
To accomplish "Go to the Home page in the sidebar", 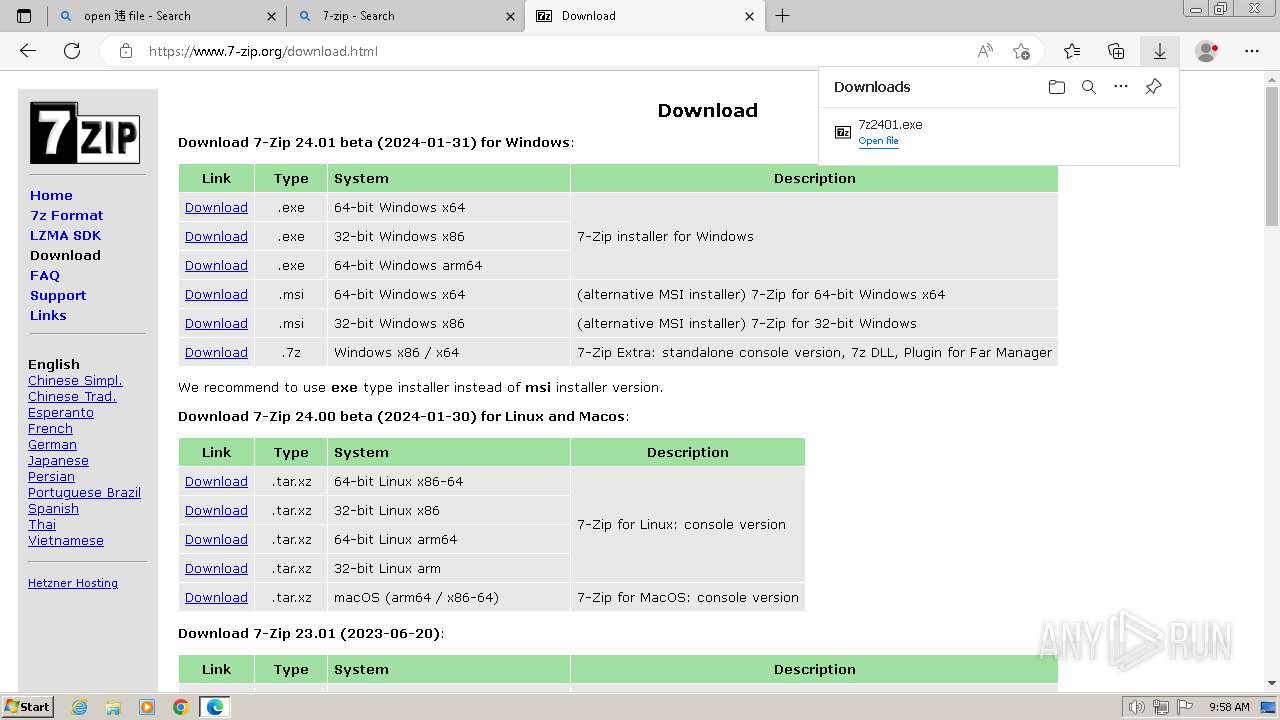I will 51,195.
